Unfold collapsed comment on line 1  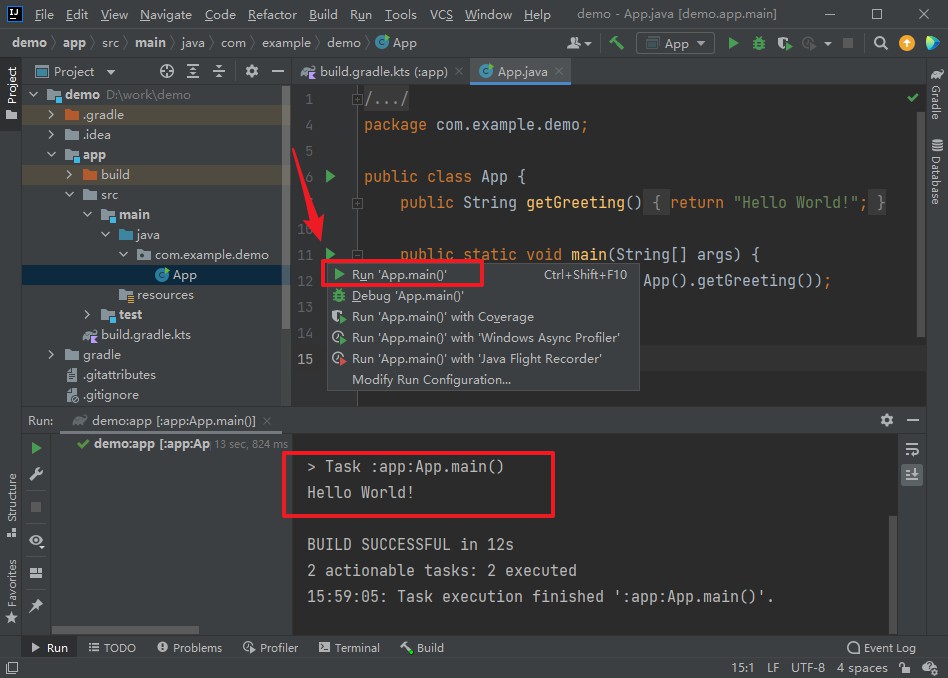357,99
